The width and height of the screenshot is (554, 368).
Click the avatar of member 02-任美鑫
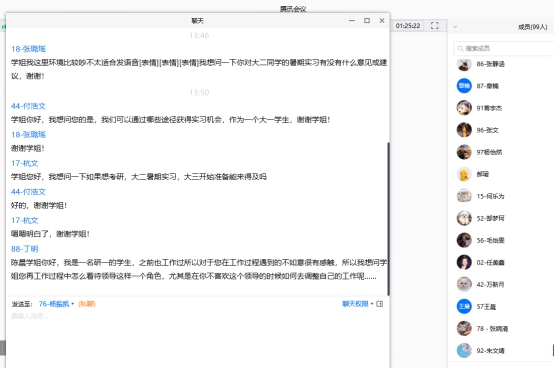coord(464,262)
